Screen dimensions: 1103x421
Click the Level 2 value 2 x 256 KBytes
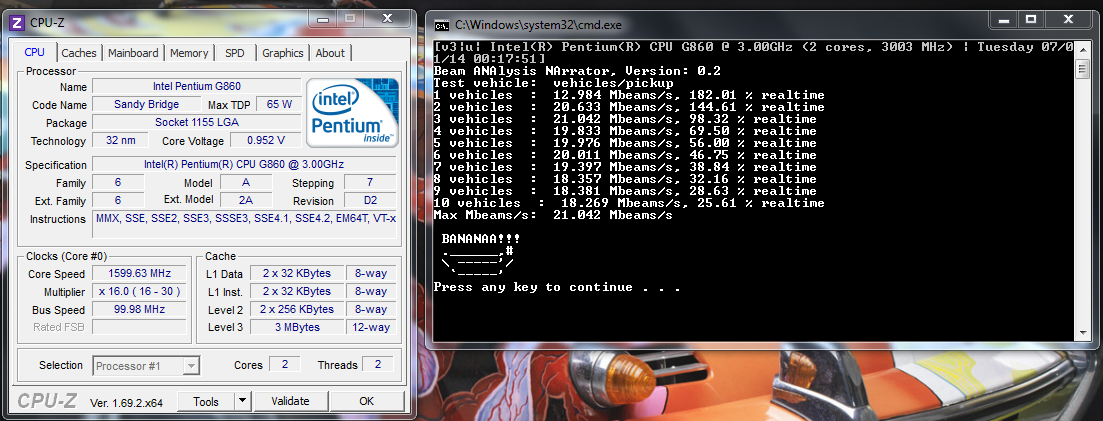pos(296,310)
